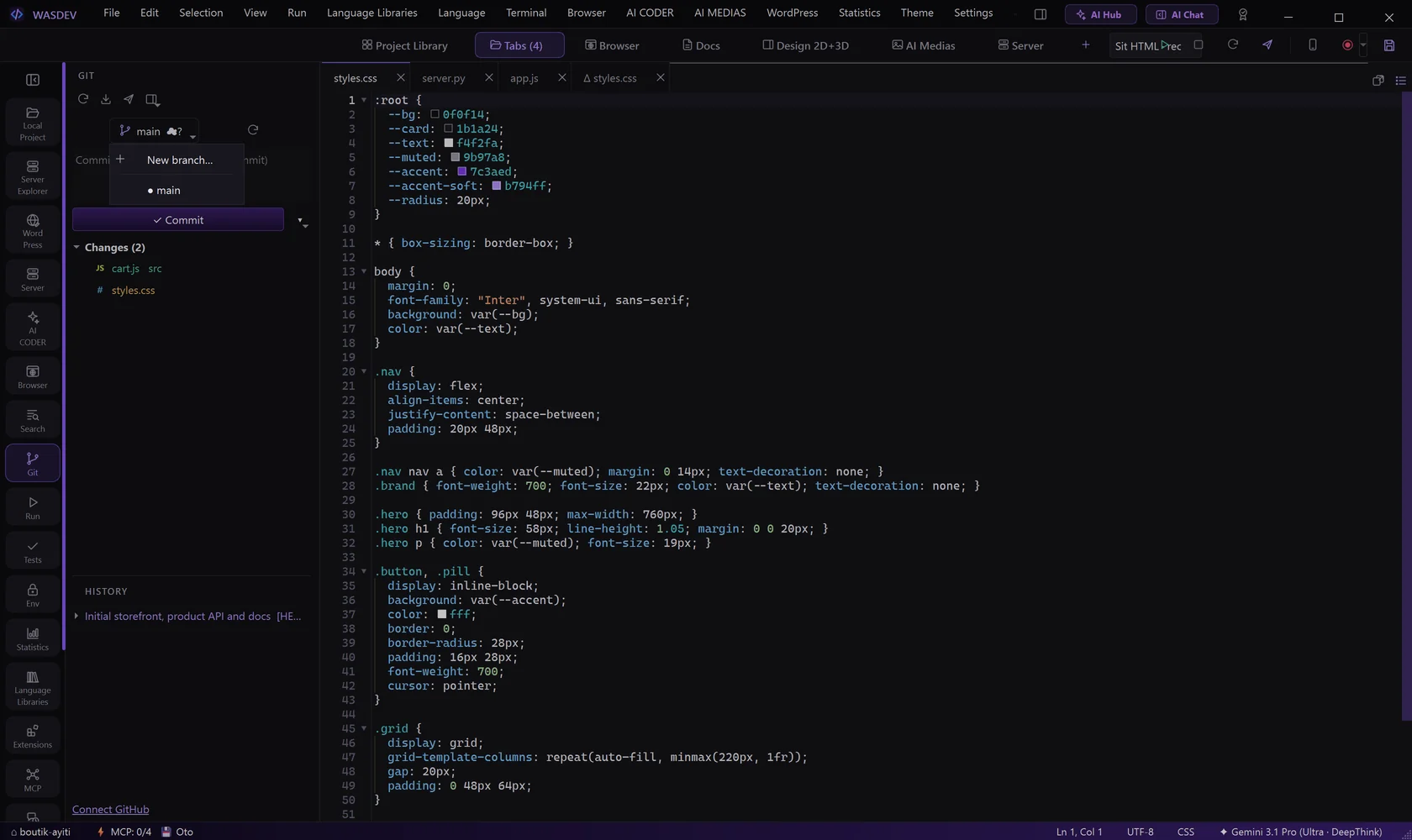
Task: Fold the :root block on line 1
Action: point(364,100)
